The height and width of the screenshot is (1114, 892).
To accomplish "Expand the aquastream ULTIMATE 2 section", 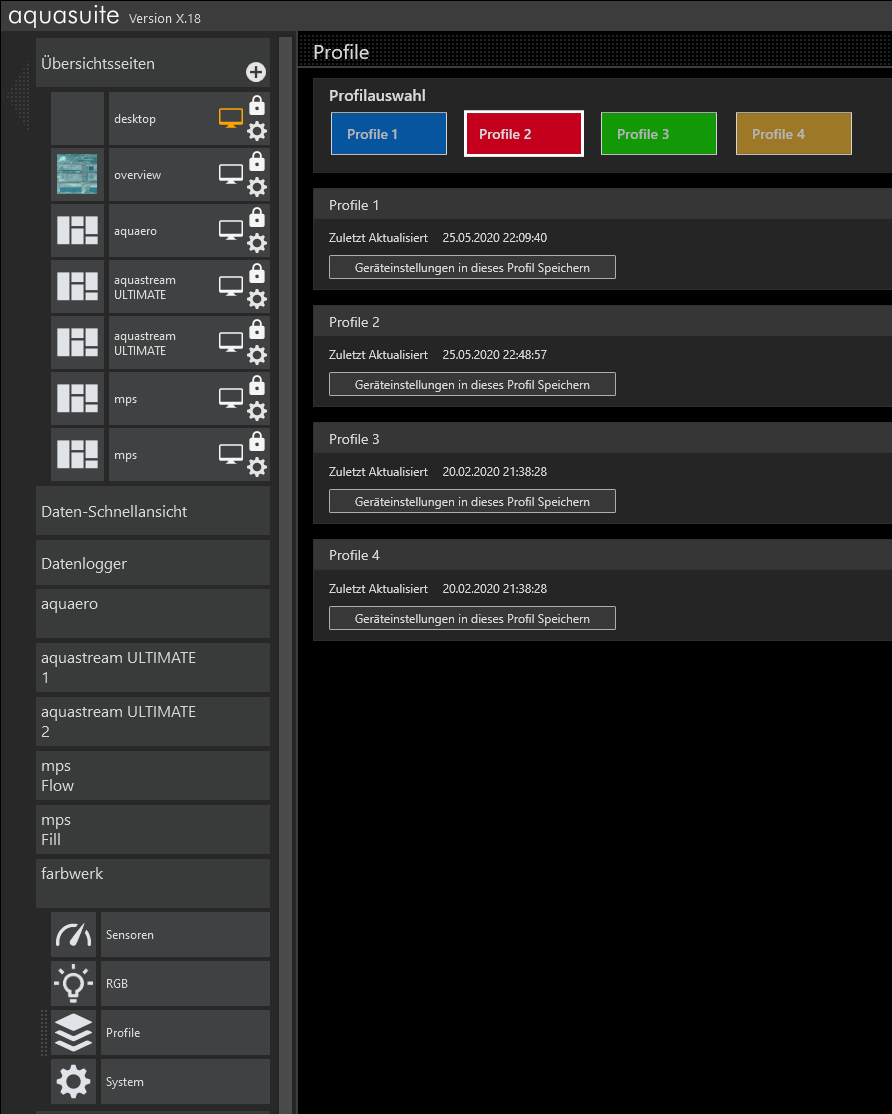I will [153, 721].
